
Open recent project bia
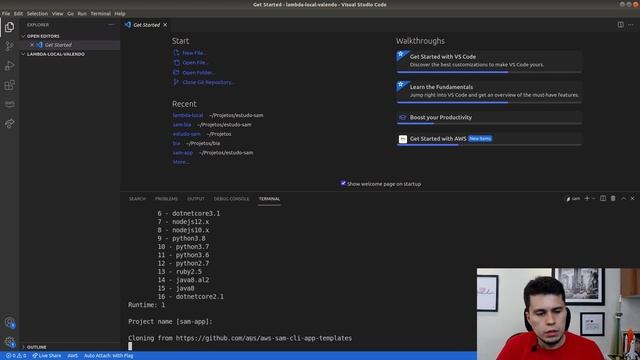click(176, 143)
